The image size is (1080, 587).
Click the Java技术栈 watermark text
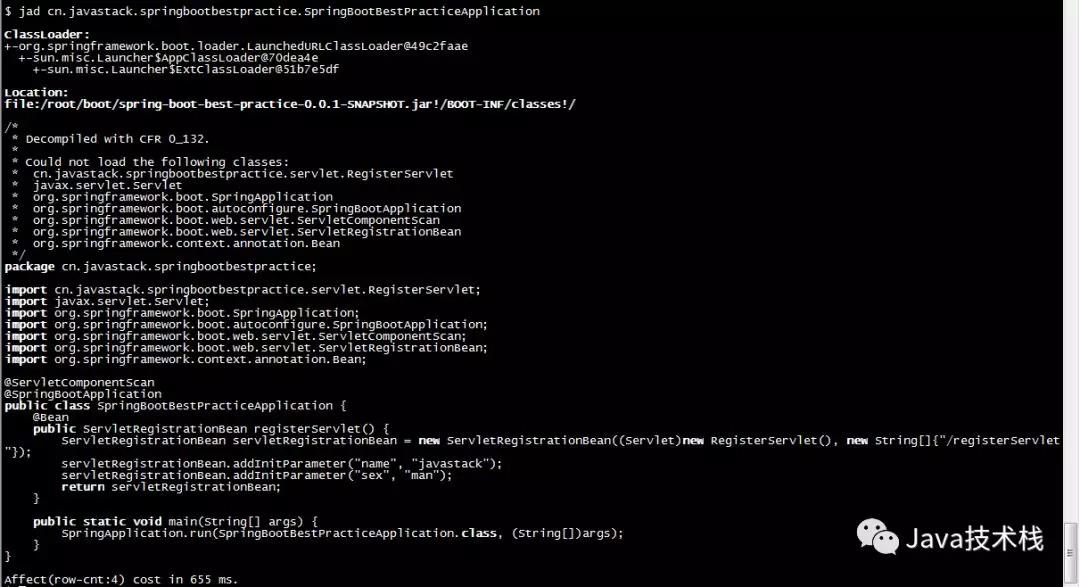(x=974, y=539)
